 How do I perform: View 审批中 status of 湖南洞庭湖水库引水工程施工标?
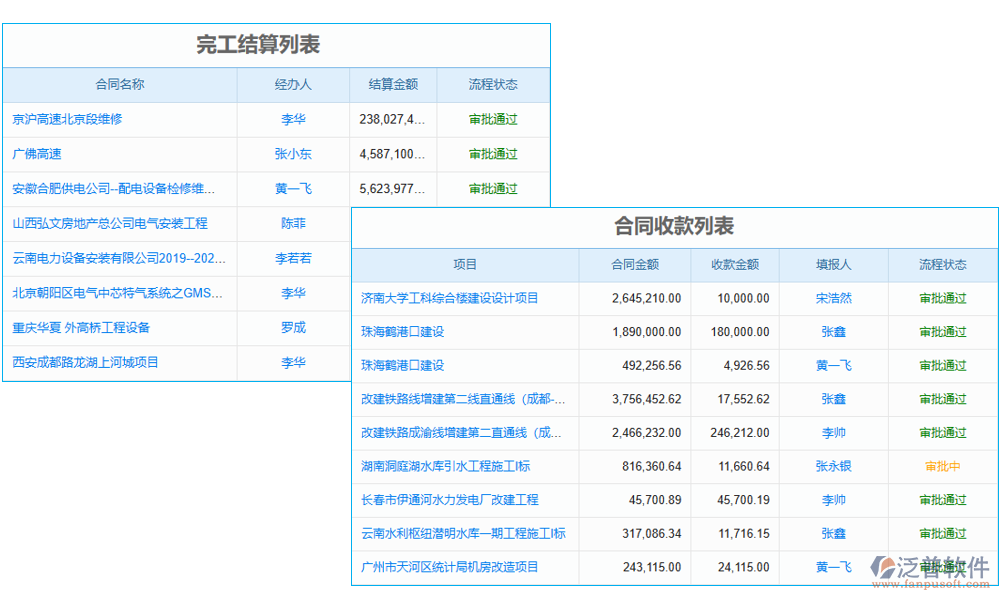tap(942, 466)
